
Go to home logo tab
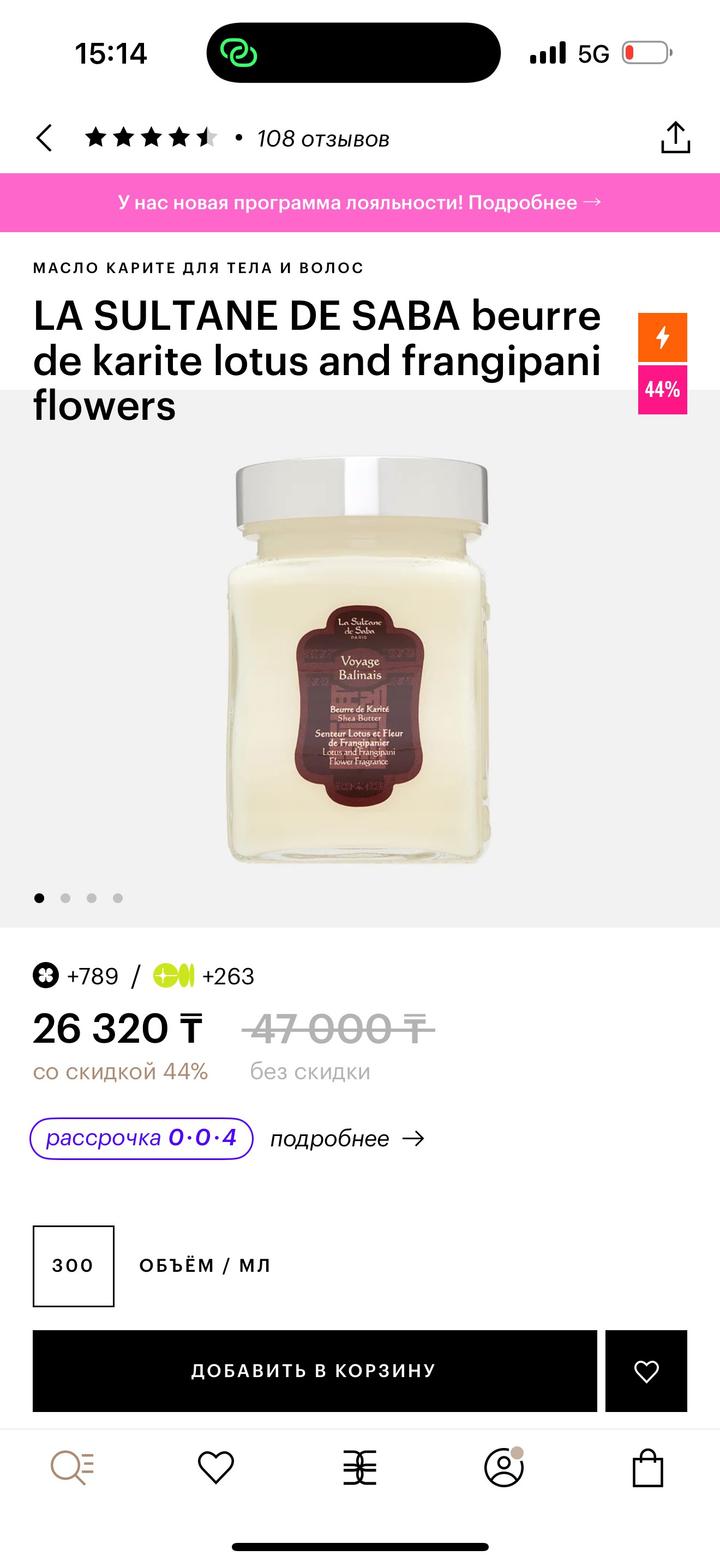click(360, 1467)
